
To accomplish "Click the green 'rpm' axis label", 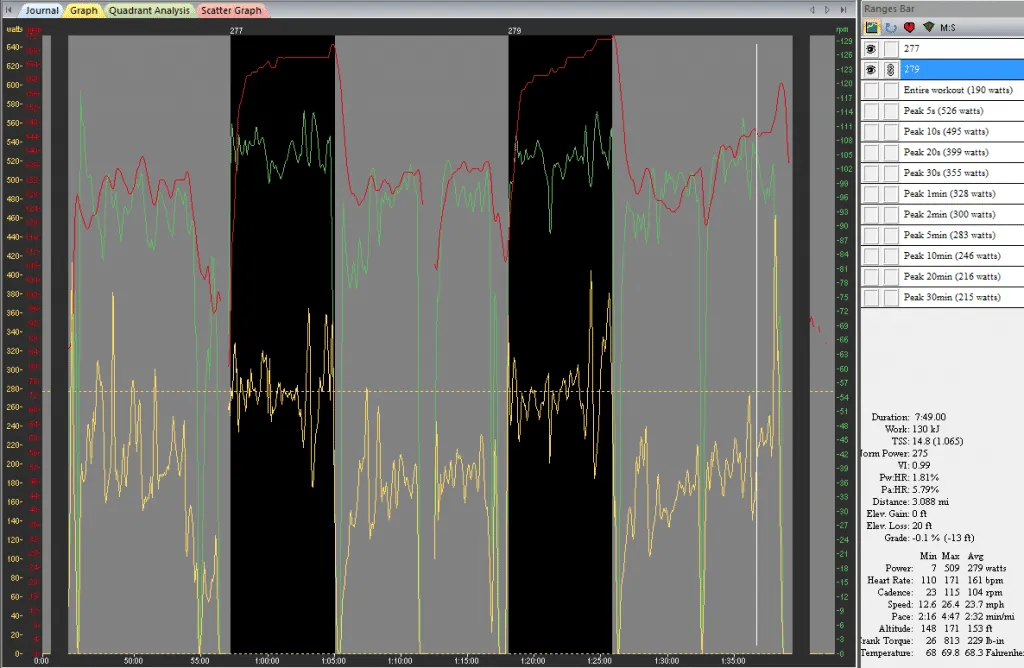I will [842, 29].
